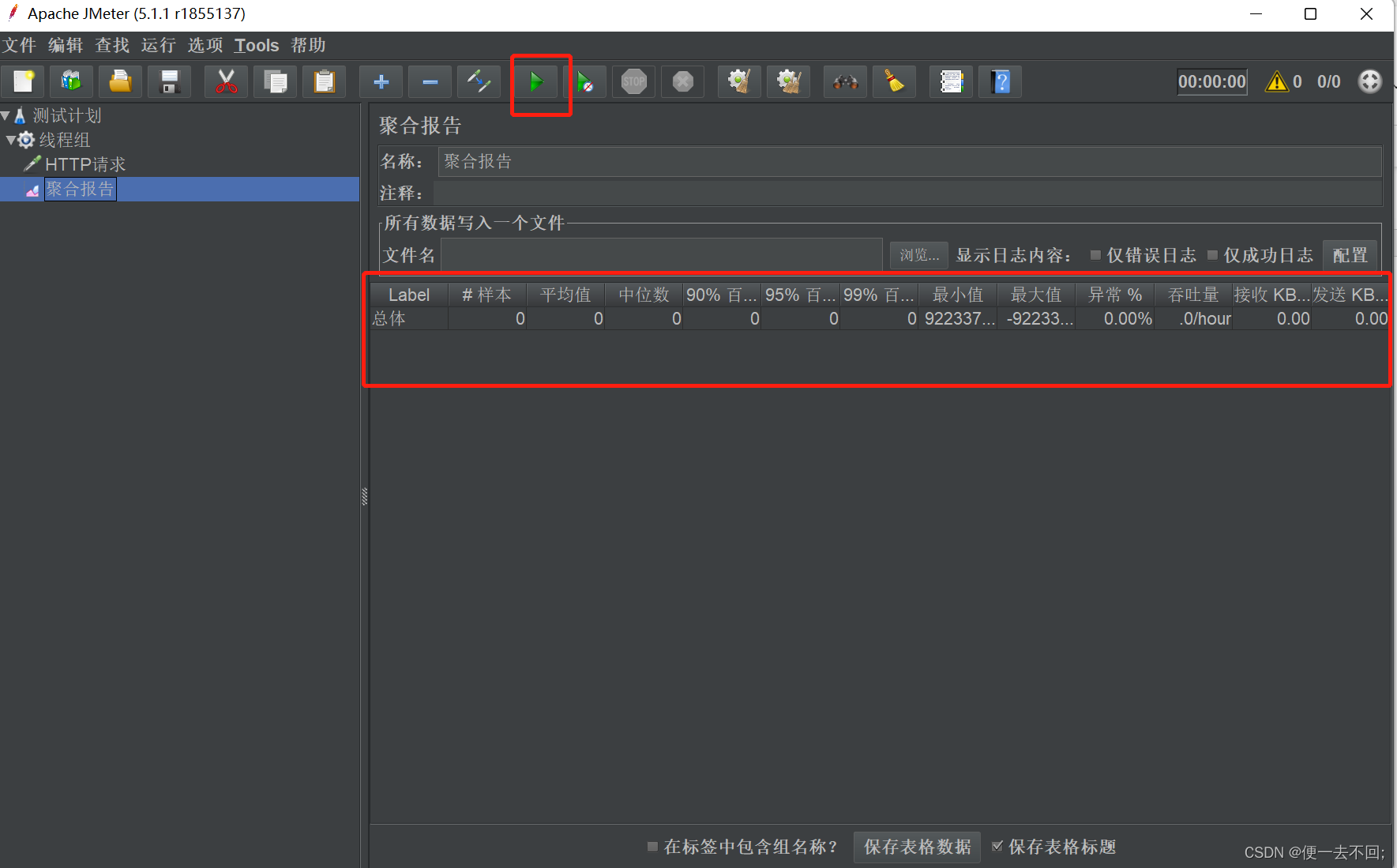
Task: Click the 总体 row label cell
Action: pyautogui.click(x=409, y=318)
